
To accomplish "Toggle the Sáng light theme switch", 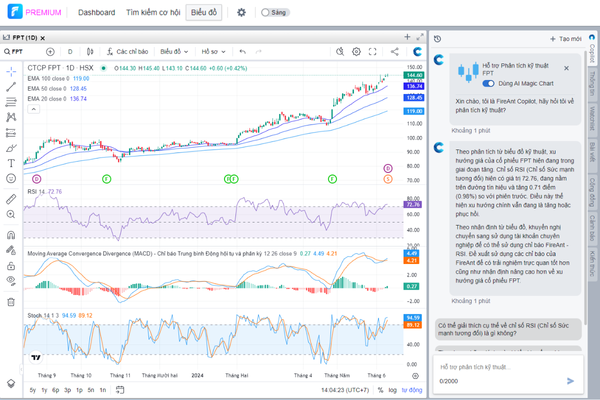I will [x=275, y=13].
